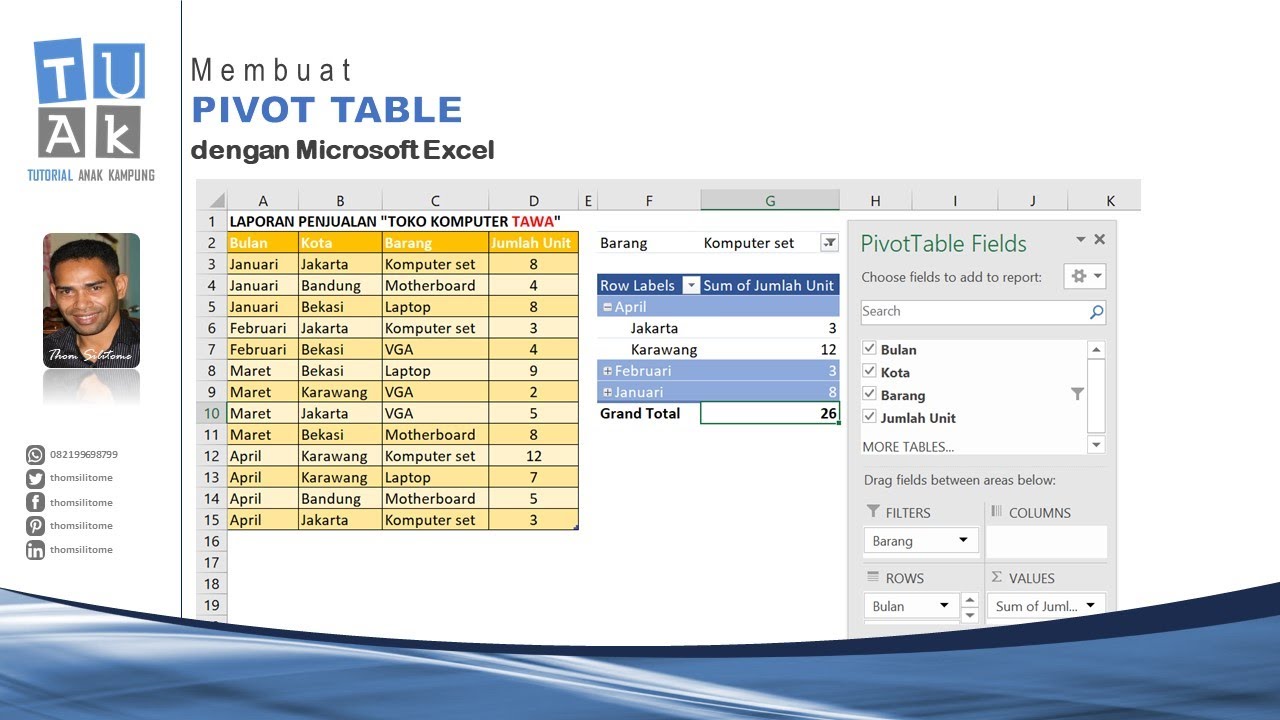Open the Barang filter dropdown in cell G2

point(829,243)
